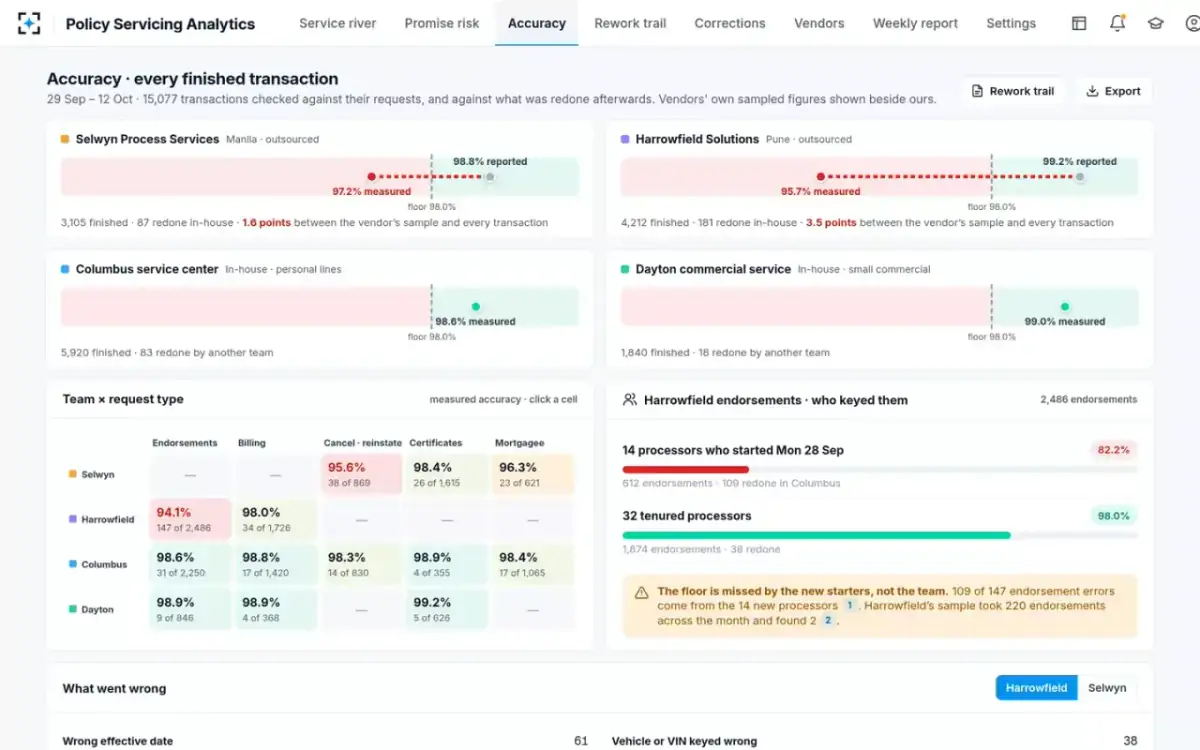Click 1.6 points text in Selwyn card
The image size is (1200, 750).
pos(266,223)
